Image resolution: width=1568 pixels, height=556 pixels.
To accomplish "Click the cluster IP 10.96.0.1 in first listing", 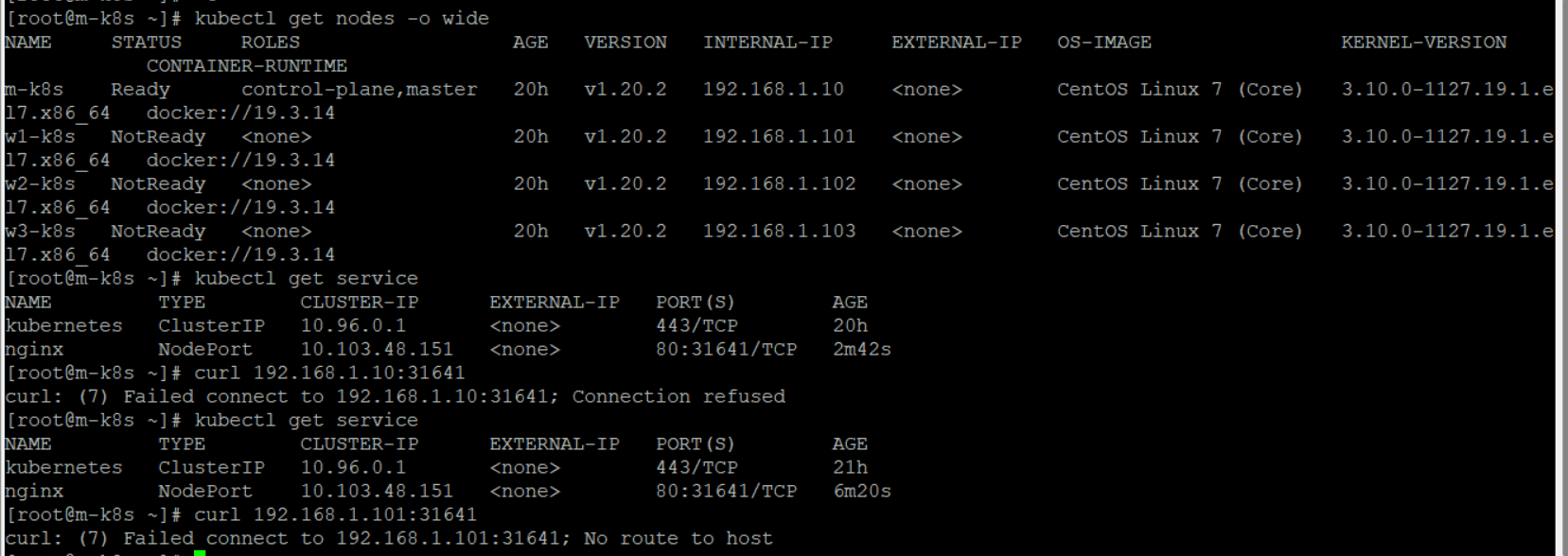I will point(353,325).
